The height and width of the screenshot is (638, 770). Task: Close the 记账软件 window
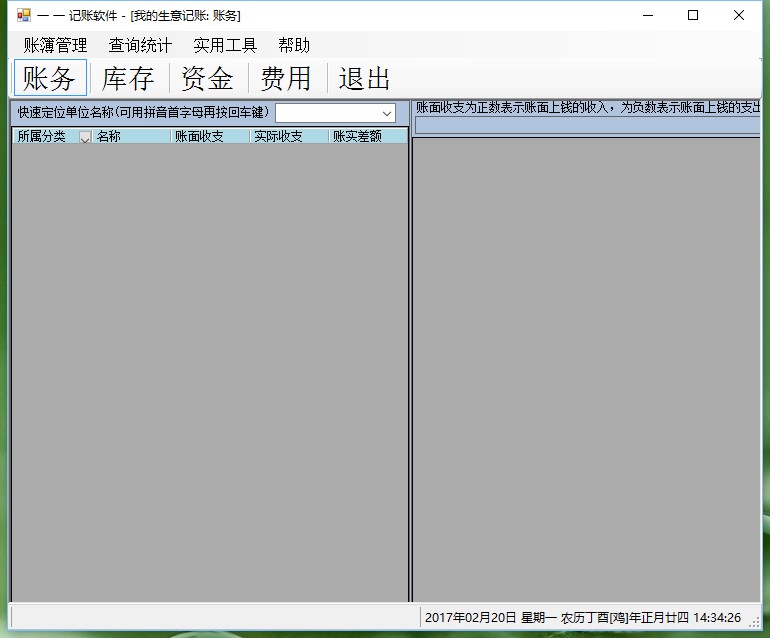[x=739, y=15]
